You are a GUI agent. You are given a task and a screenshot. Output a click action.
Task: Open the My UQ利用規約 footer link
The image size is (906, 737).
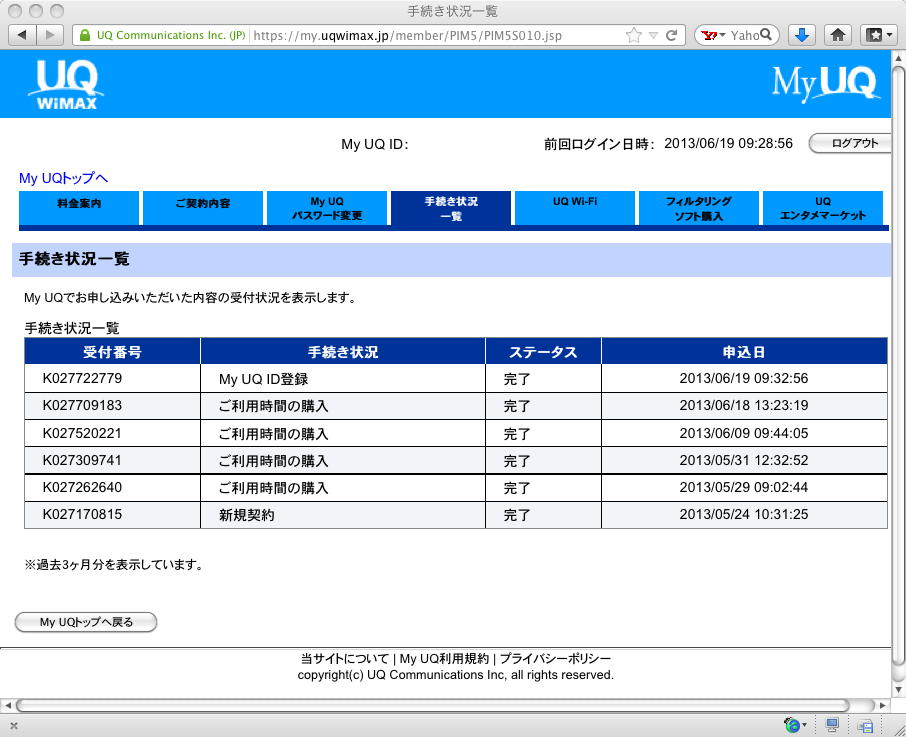tap(444, 658)
